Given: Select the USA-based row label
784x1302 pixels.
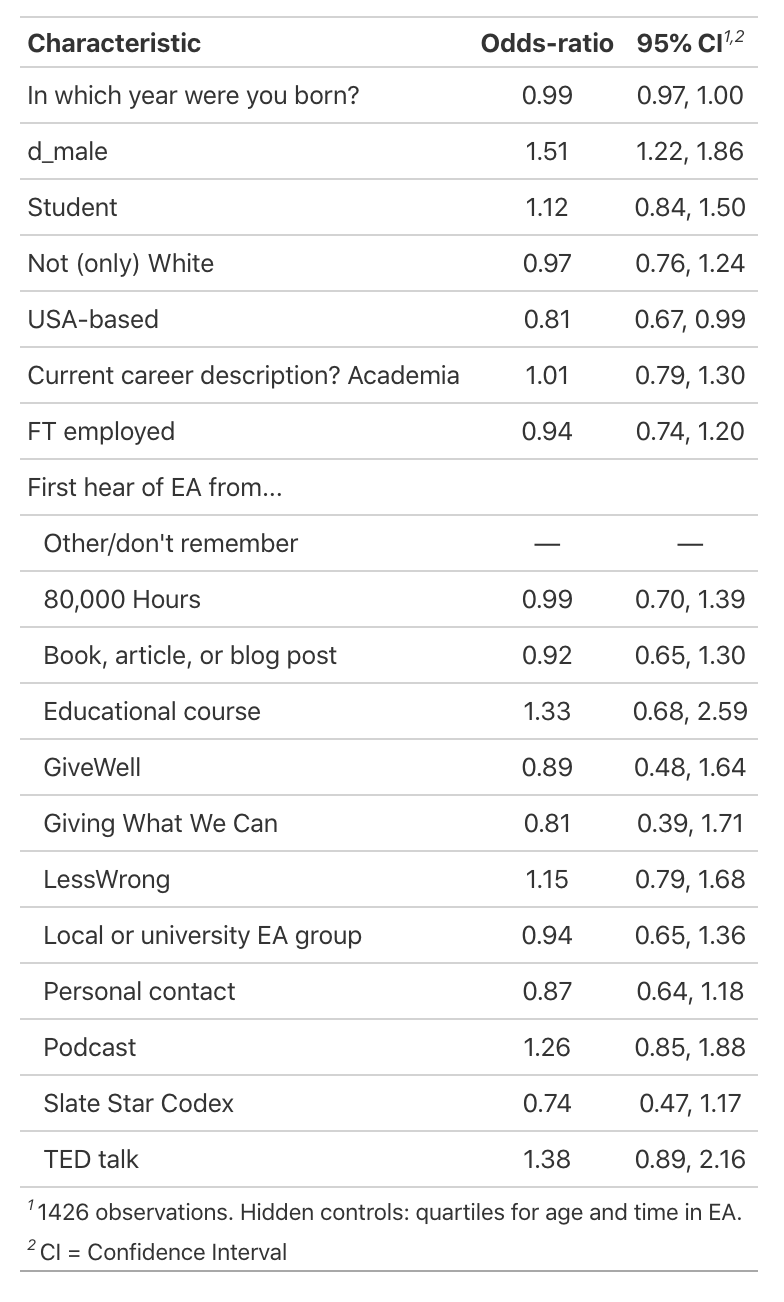Looking at the screenshot, I should tap(93, 319).
